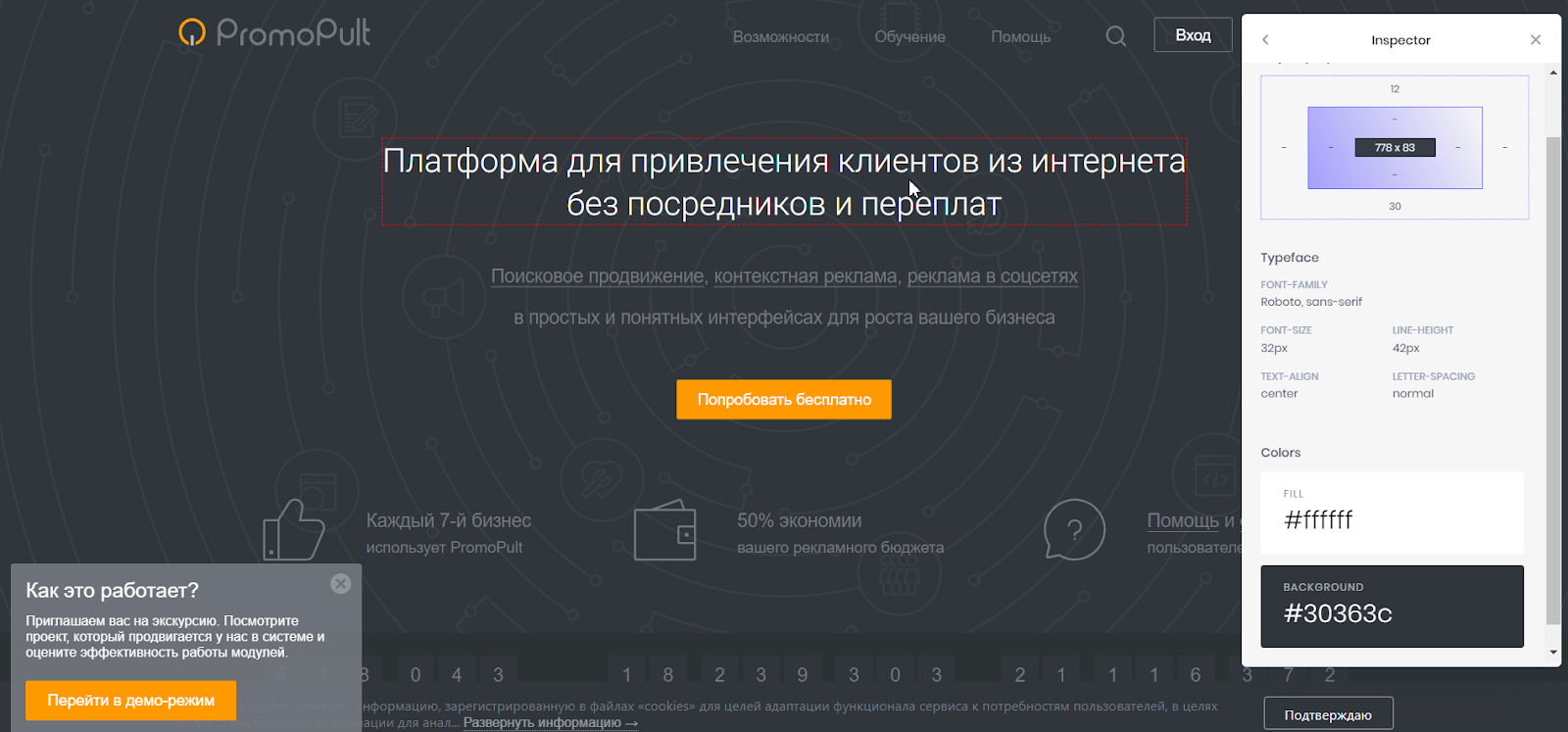Click the 'center' text-align value
Viewport: 1568px width, 732px height.
tap(1279, 394)
